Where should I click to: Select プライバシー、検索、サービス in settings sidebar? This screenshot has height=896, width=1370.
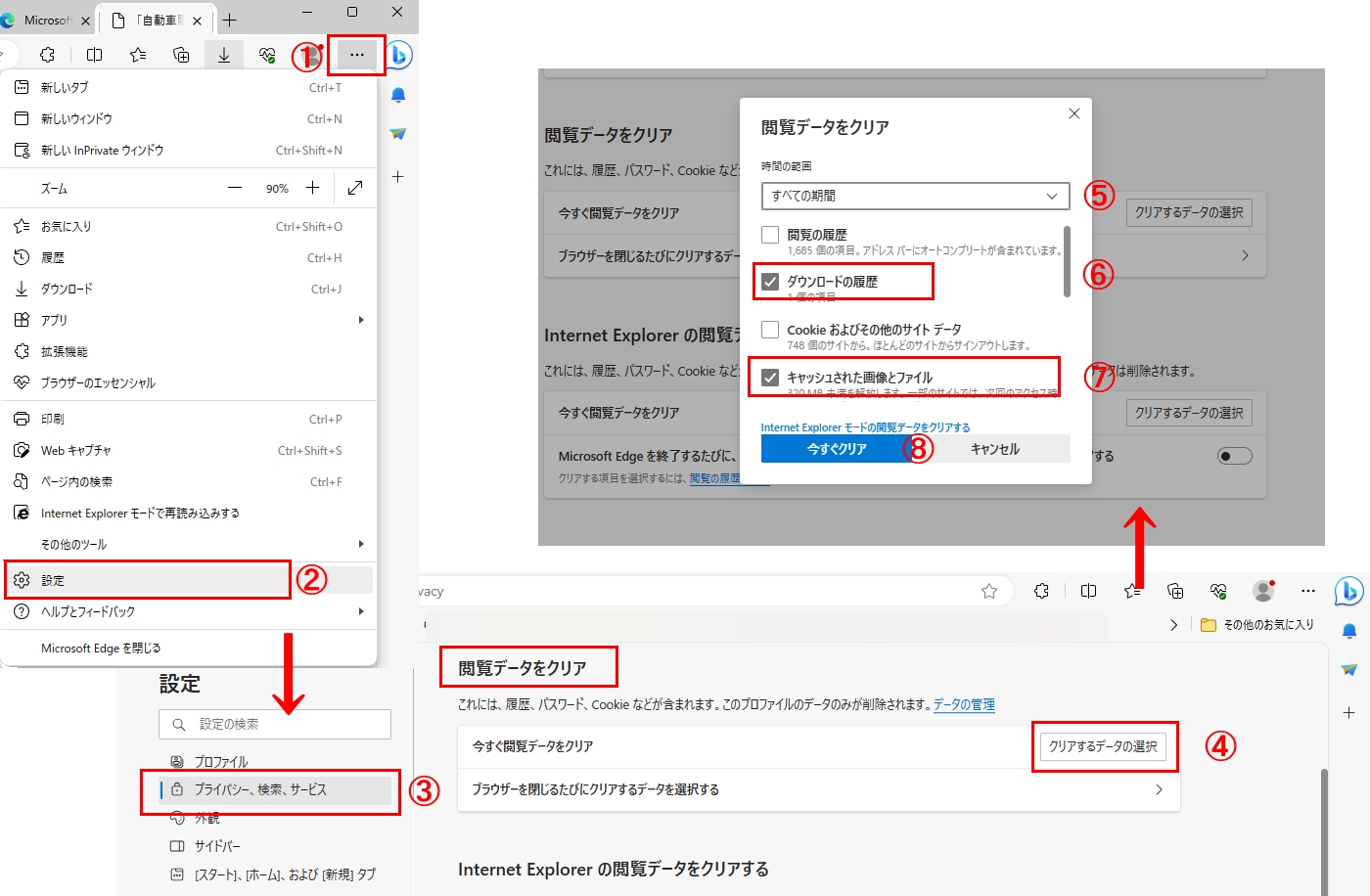pos(275,789)
